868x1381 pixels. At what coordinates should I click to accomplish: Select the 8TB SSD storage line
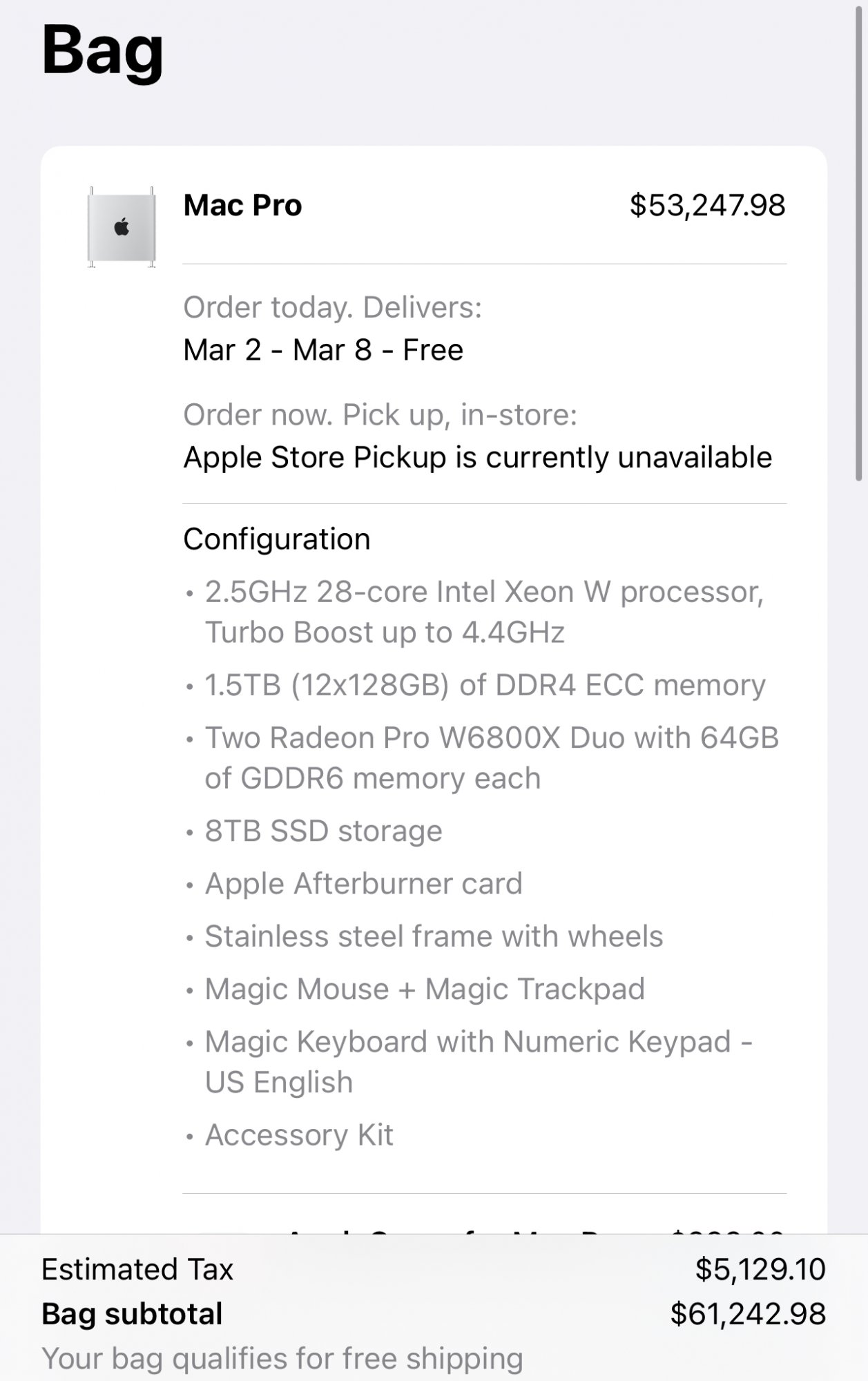(323, 831)
